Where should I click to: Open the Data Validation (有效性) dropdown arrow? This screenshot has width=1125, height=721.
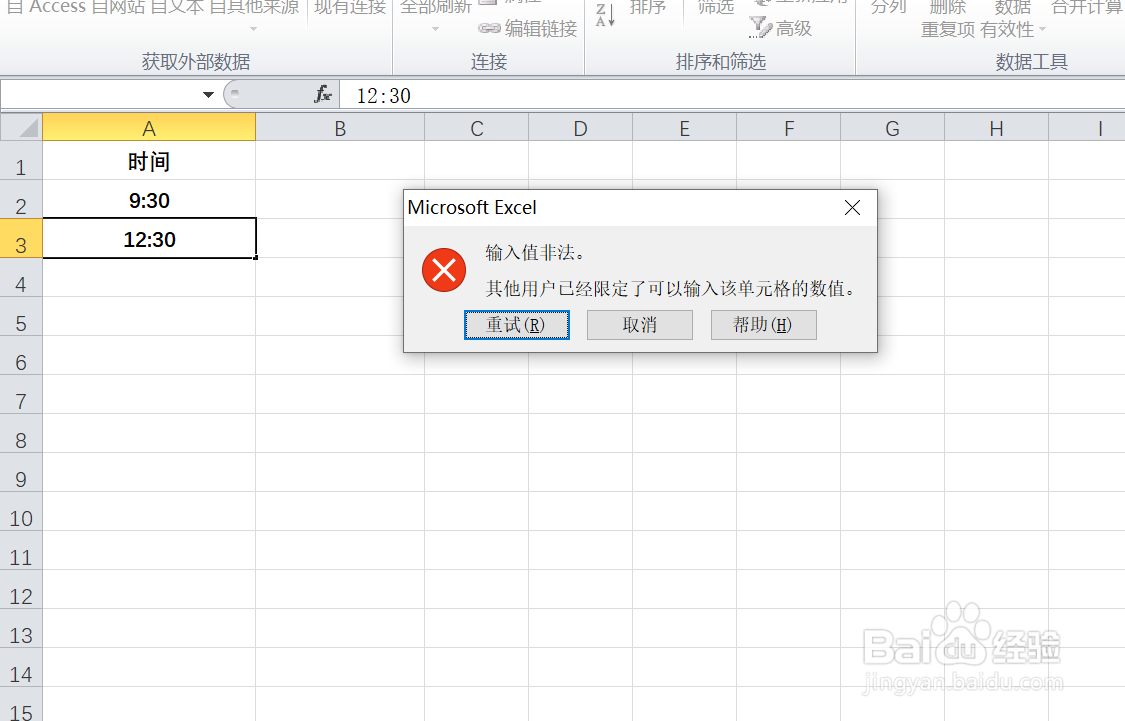tap(1042, 29)
